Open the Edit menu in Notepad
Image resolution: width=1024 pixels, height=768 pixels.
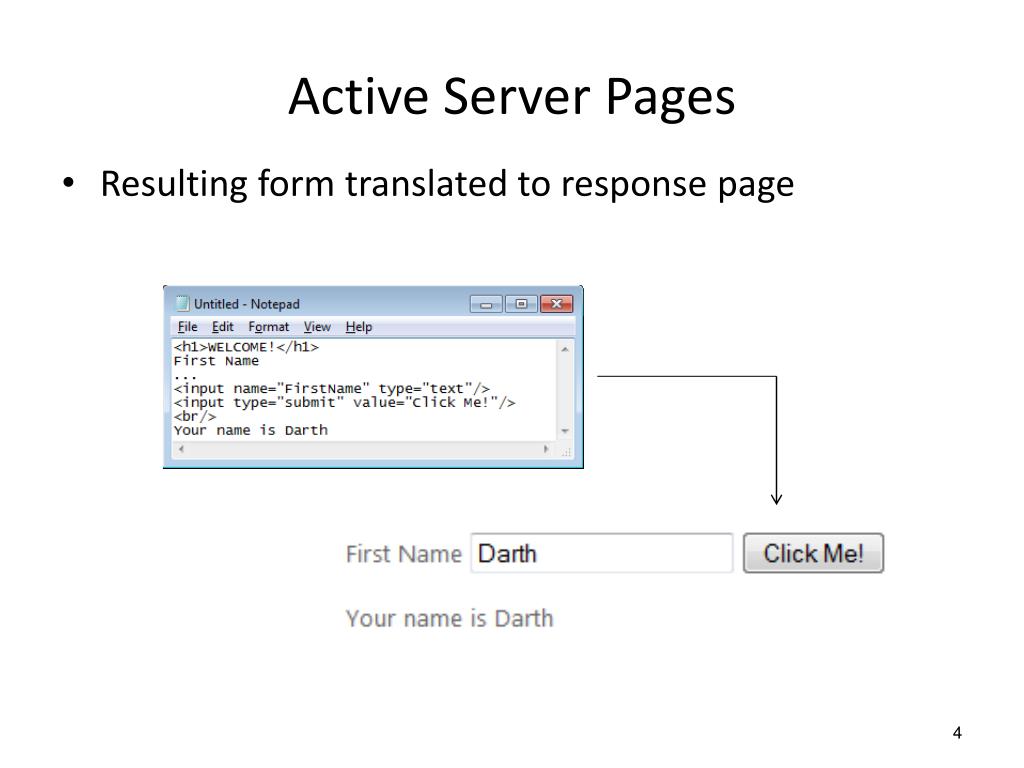point(222,327)
